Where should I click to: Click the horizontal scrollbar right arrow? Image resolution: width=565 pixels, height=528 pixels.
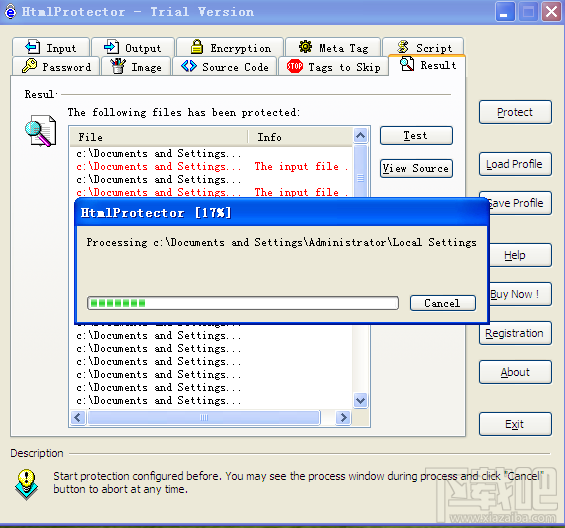click(x=343, y=418)
